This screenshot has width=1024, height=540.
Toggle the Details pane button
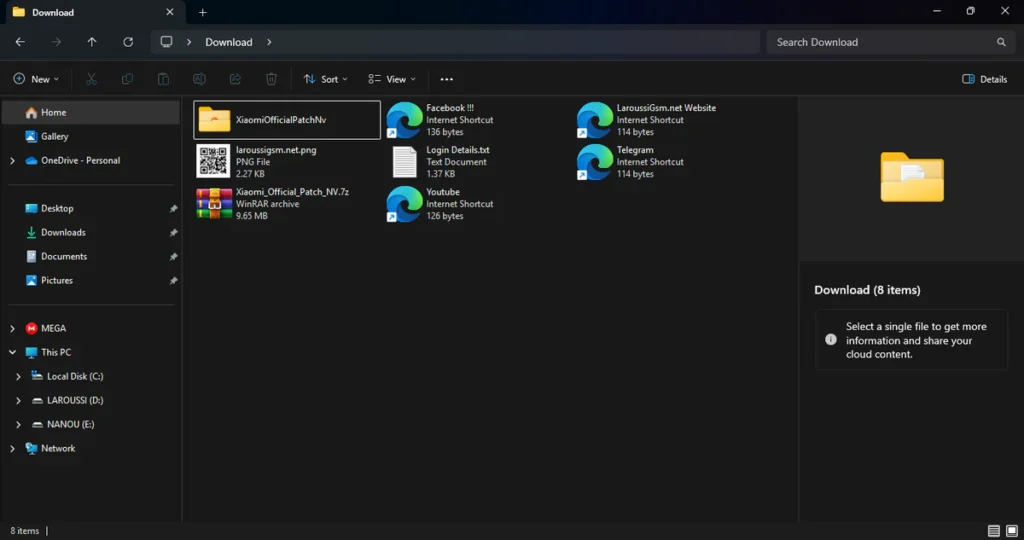click(984, 79)
